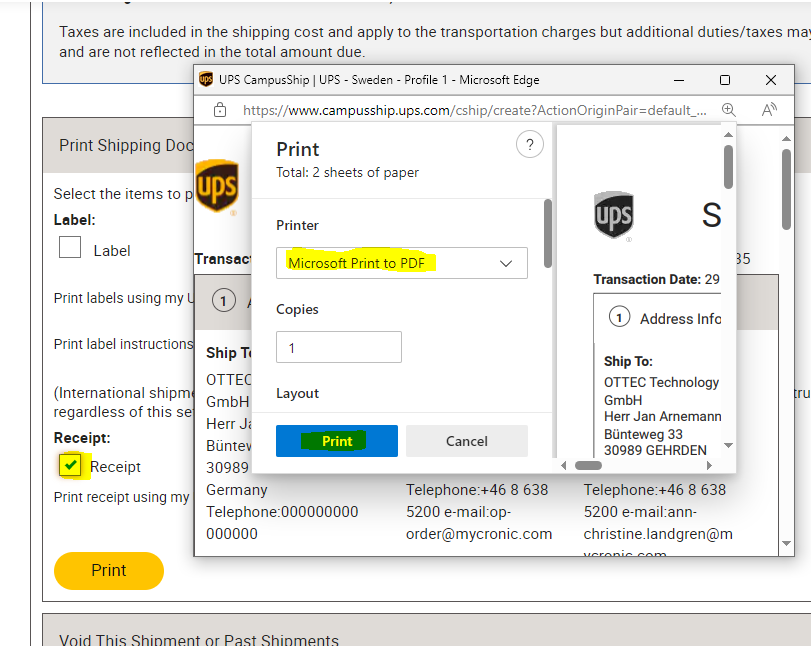
Task: Click the 'Address Info' heading in preview
Action: pos(680,319)
